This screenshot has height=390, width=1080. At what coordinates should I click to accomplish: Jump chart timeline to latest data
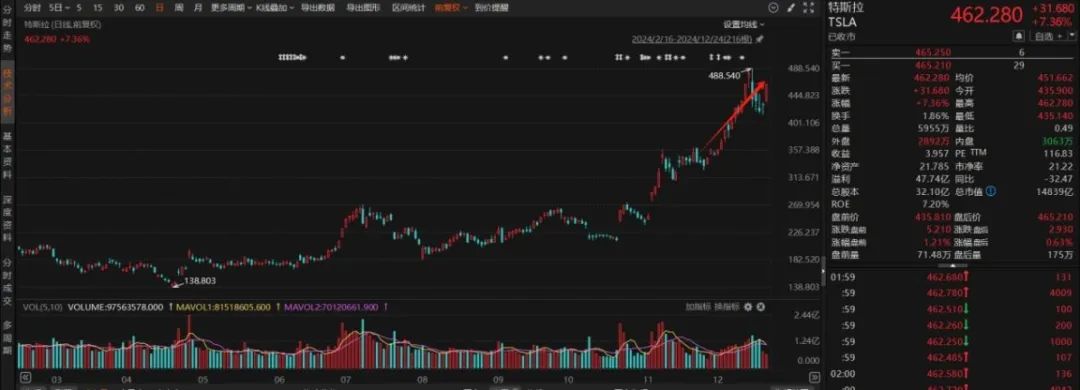point(815,377)
